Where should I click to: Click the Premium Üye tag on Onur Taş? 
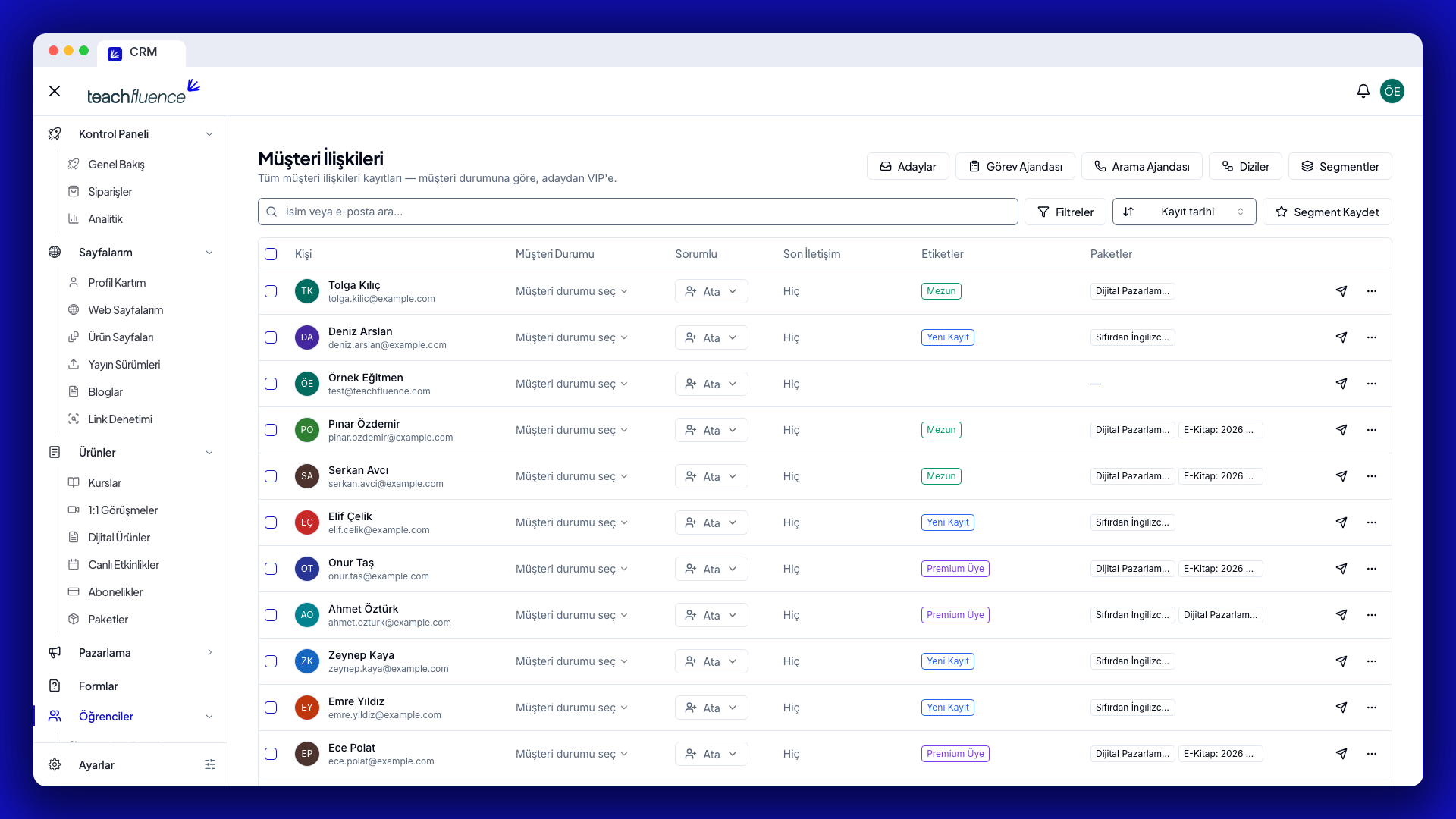click(x=955, y=569)
